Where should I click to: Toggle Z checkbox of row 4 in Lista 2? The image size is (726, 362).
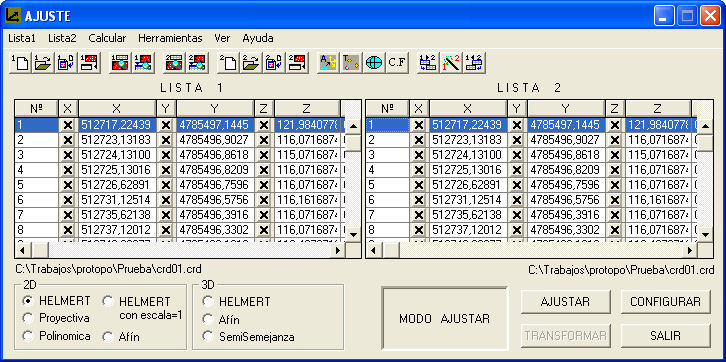(615, 170)
